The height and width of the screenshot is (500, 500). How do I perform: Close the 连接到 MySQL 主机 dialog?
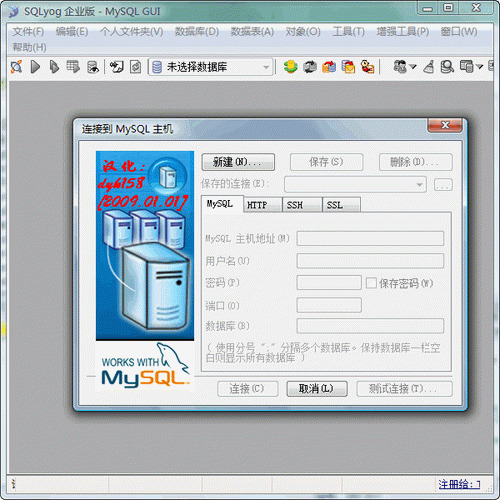tap(445, 125)
